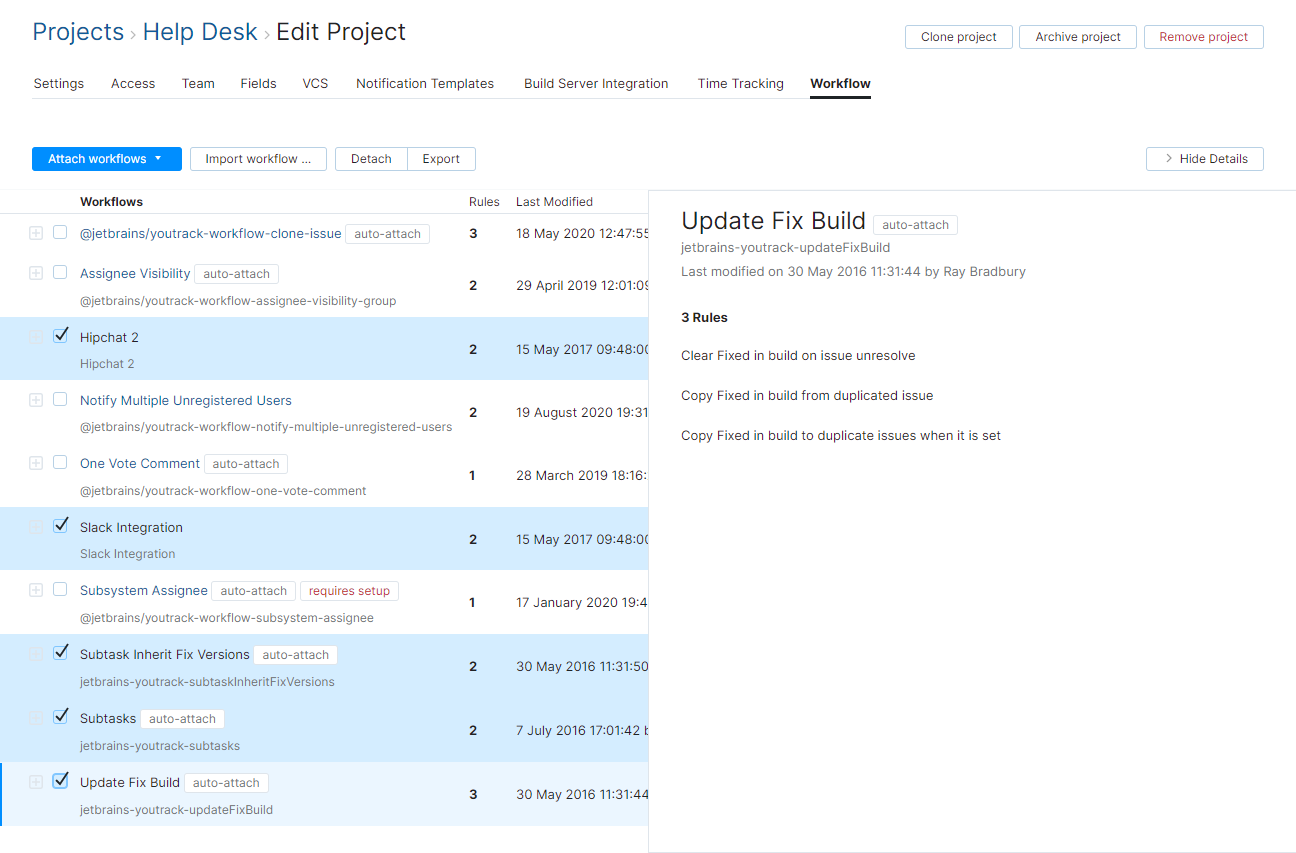Image resolution: width=1296 pixels, height=853 pixels.
Task: Switch to the Time Tracking tab
Action: coord(740,84)
